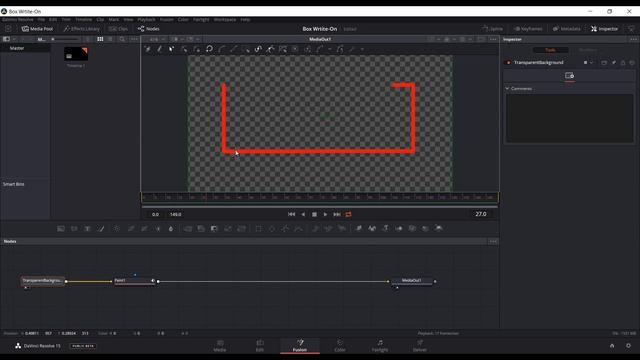Image resolution: width=640 pixels, height=360 pixels.
Task: Open the media pool options menu
Action: click(134, 39)
